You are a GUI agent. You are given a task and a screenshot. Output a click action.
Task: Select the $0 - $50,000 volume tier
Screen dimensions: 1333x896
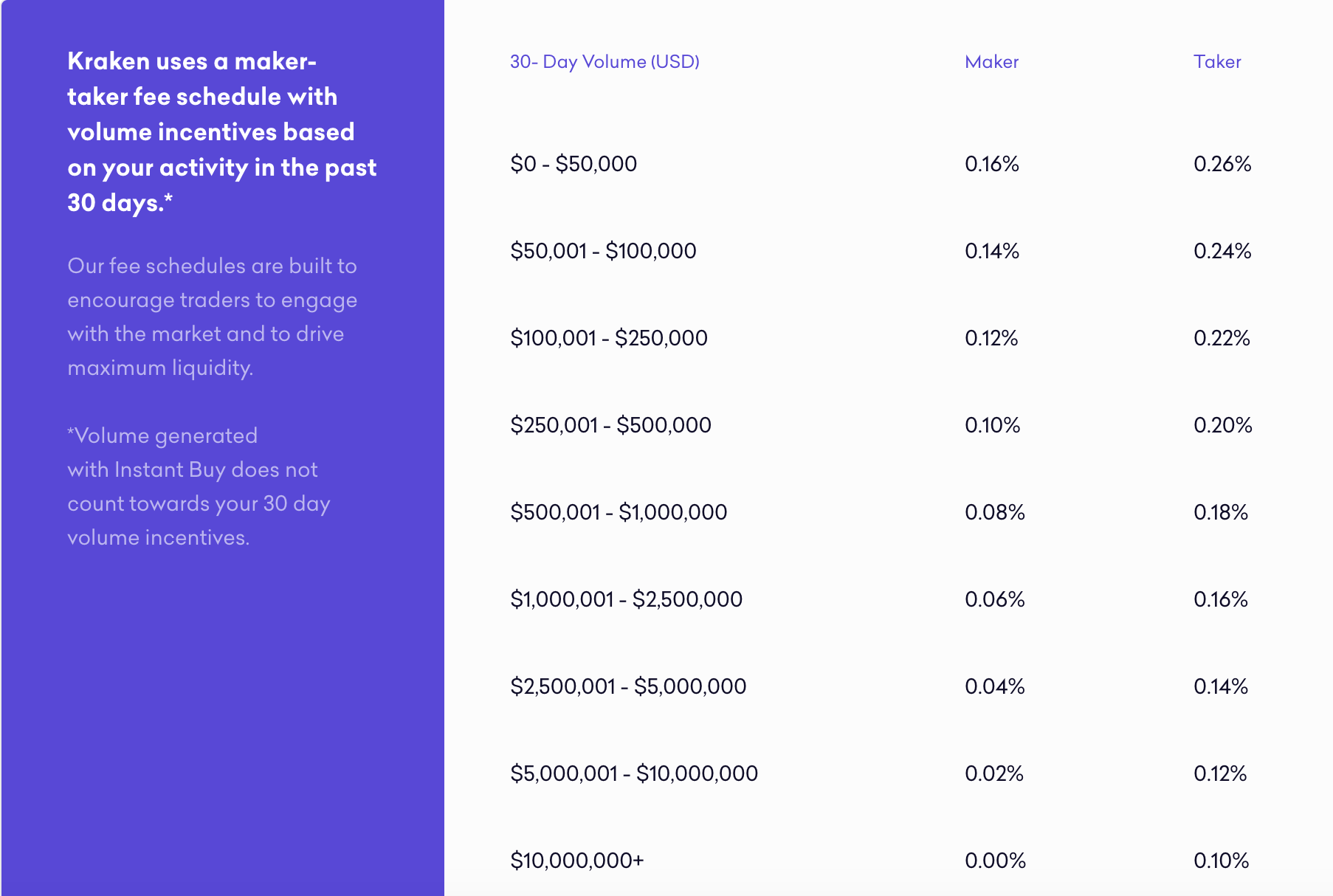pyautogui.click(x=573, y=164)
